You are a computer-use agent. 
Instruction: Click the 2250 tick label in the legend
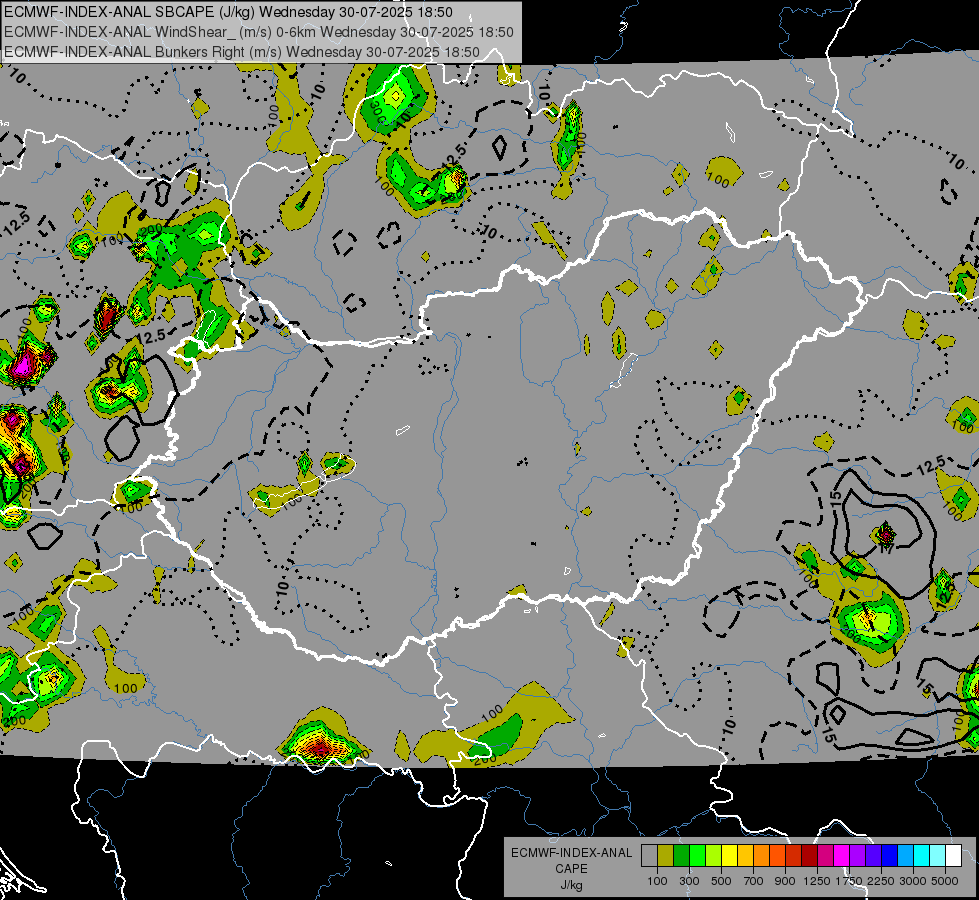click(881, 881)
